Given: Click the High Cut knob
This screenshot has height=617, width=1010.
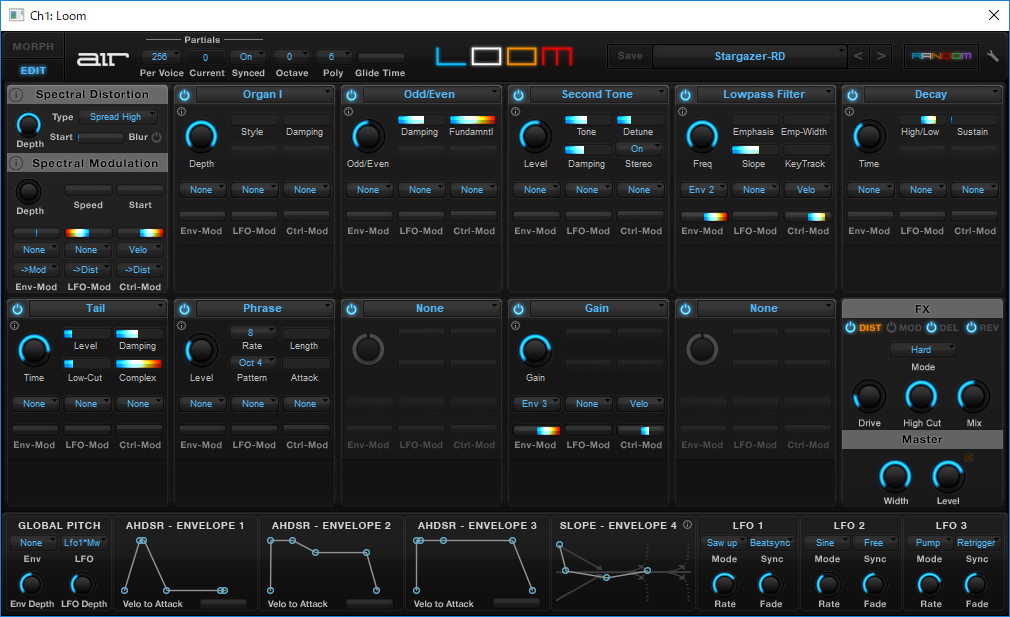Looking at the screenshot, I should click(x=921, y=396).
